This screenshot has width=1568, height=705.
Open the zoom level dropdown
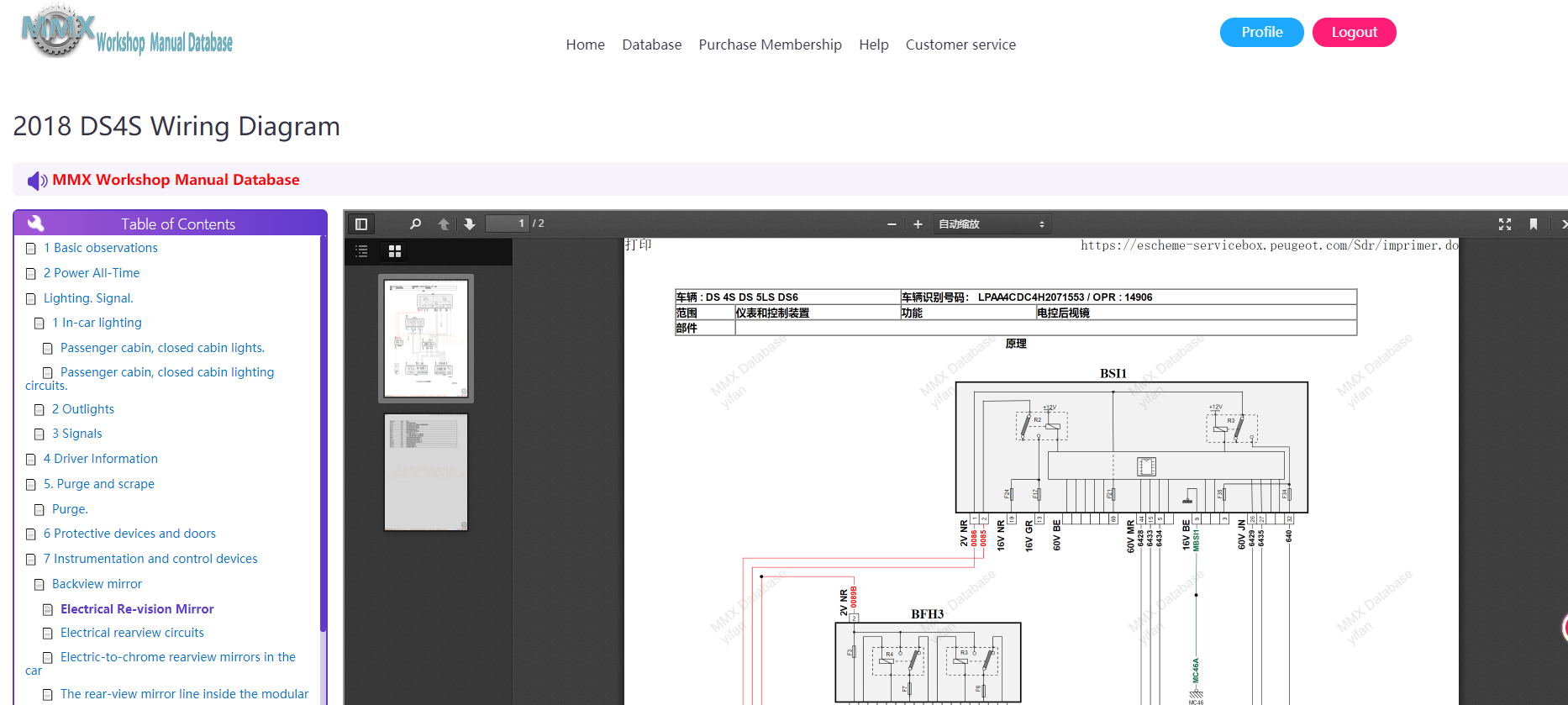tap(992, 224)
